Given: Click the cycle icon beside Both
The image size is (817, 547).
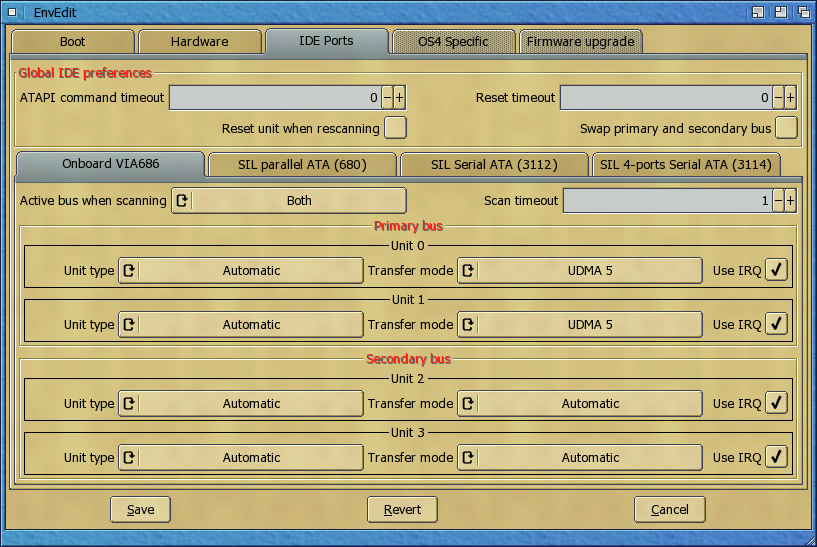Looking at the screenshot, I should point(182,201).
